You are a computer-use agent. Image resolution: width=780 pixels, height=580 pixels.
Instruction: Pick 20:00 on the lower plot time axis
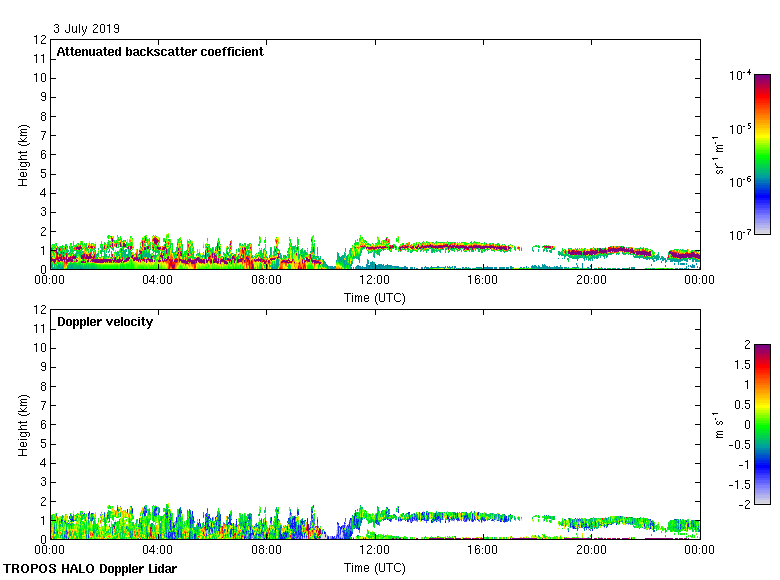[591, 550]
